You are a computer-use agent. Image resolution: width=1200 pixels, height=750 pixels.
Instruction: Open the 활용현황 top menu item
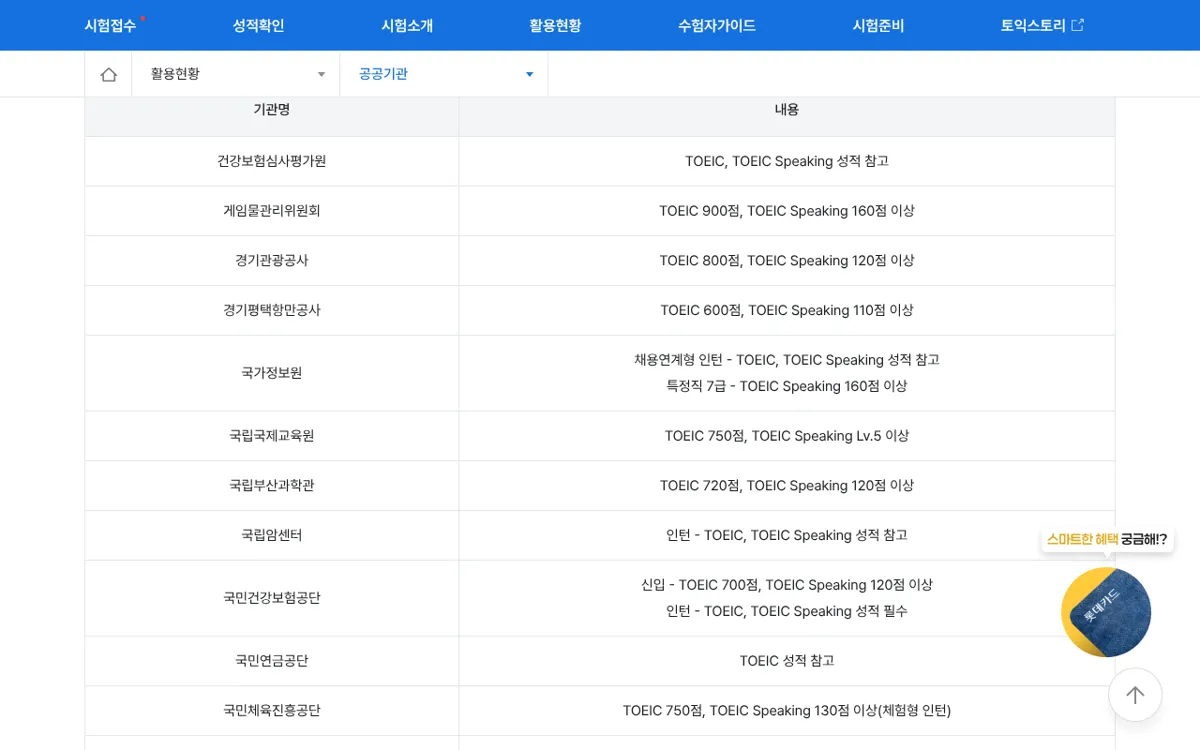[555, 25]
